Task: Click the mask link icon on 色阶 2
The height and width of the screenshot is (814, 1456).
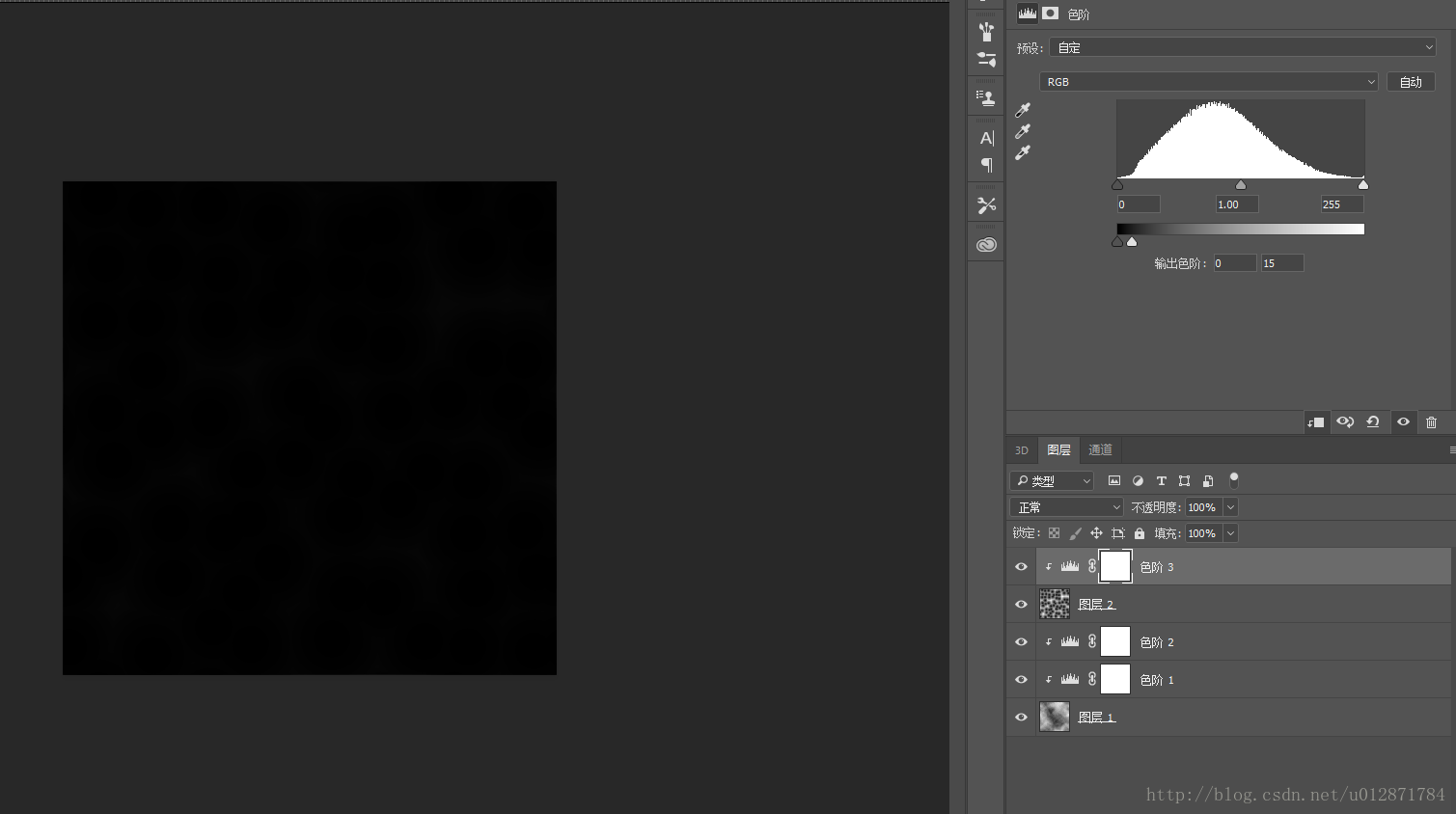Action: point(1092,641)
